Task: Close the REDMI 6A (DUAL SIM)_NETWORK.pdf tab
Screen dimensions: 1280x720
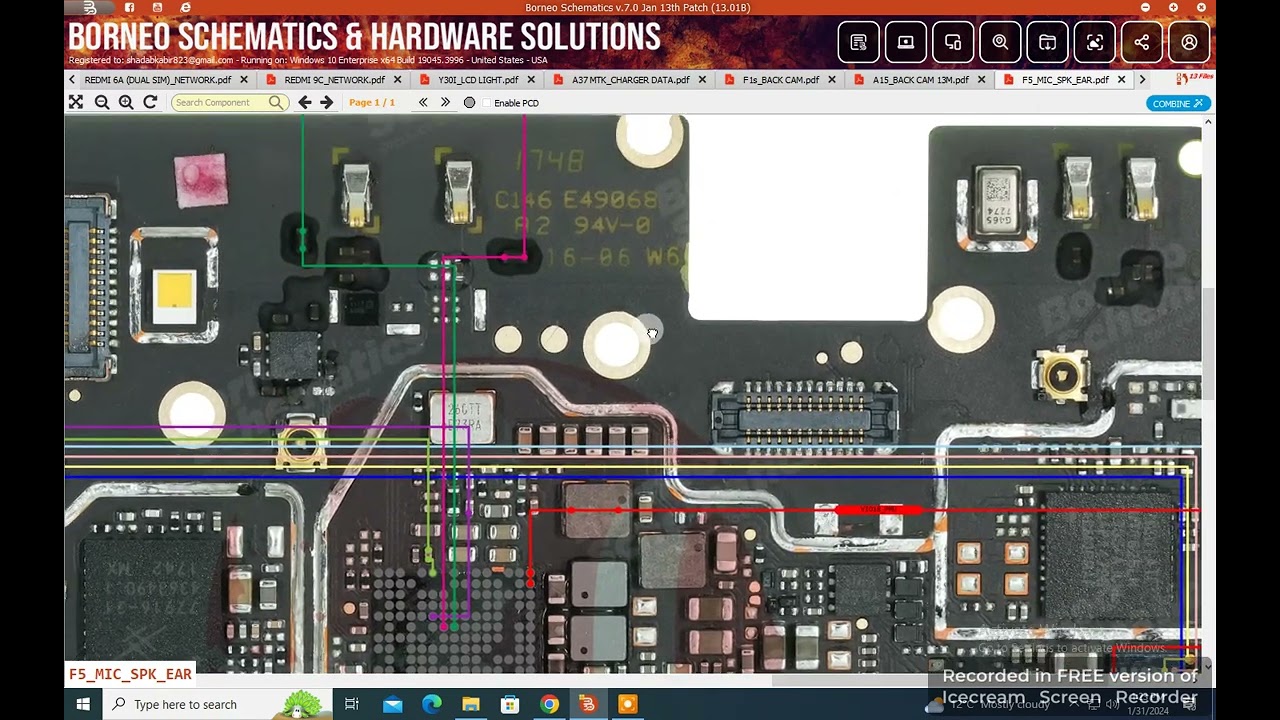Action: point(244,79)
